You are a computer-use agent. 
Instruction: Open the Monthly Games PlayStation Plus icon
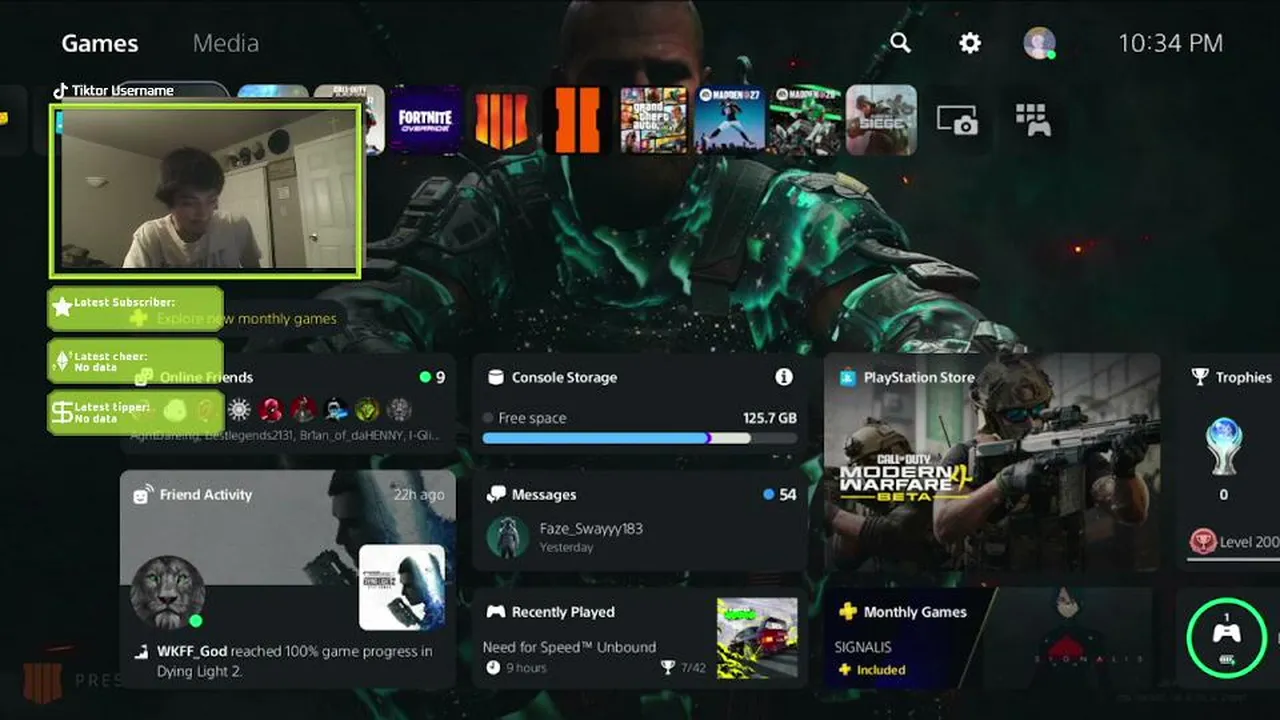(848, 611)
